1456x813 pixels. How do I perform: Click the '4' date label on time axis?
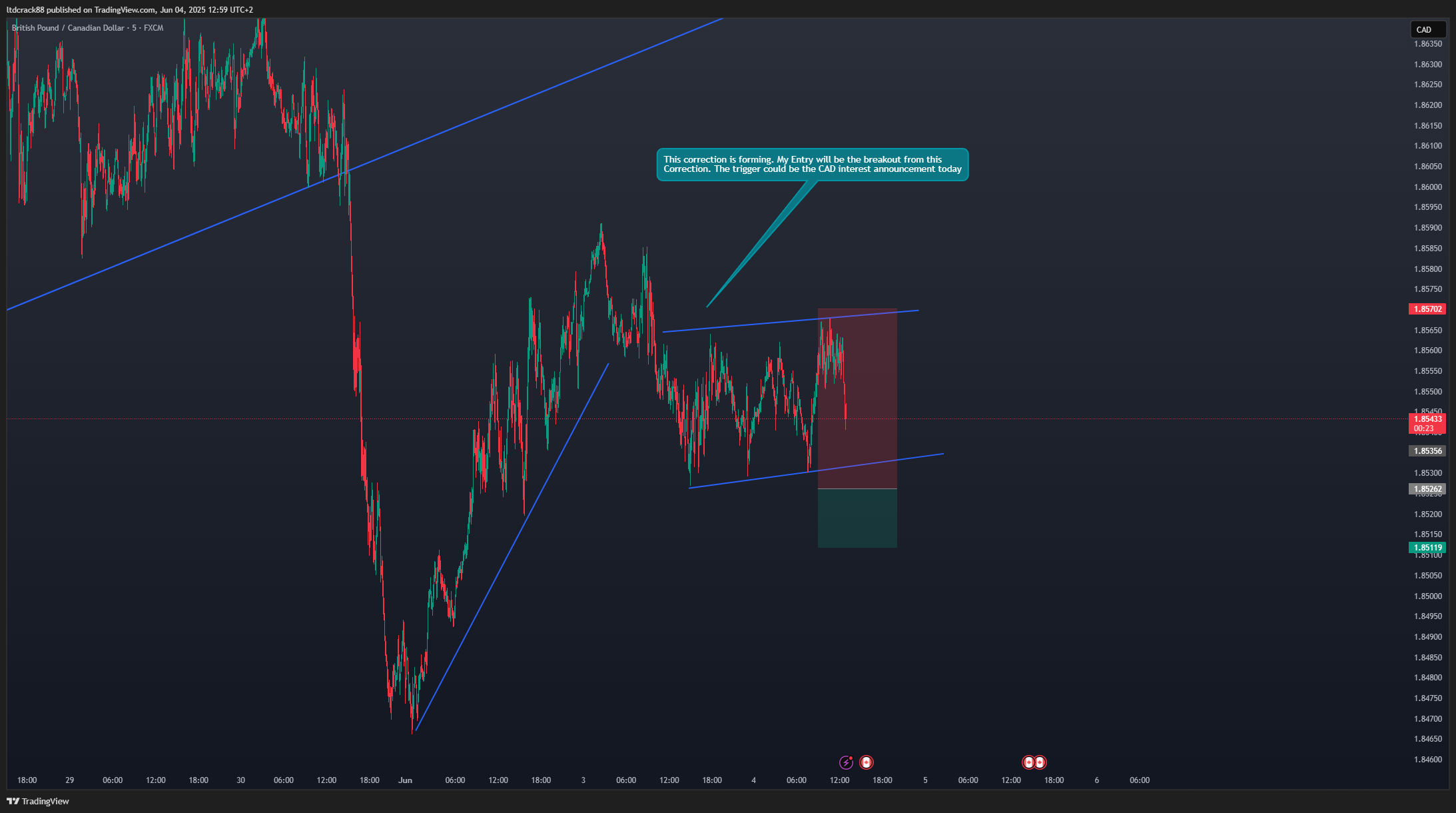click(754, 780)
